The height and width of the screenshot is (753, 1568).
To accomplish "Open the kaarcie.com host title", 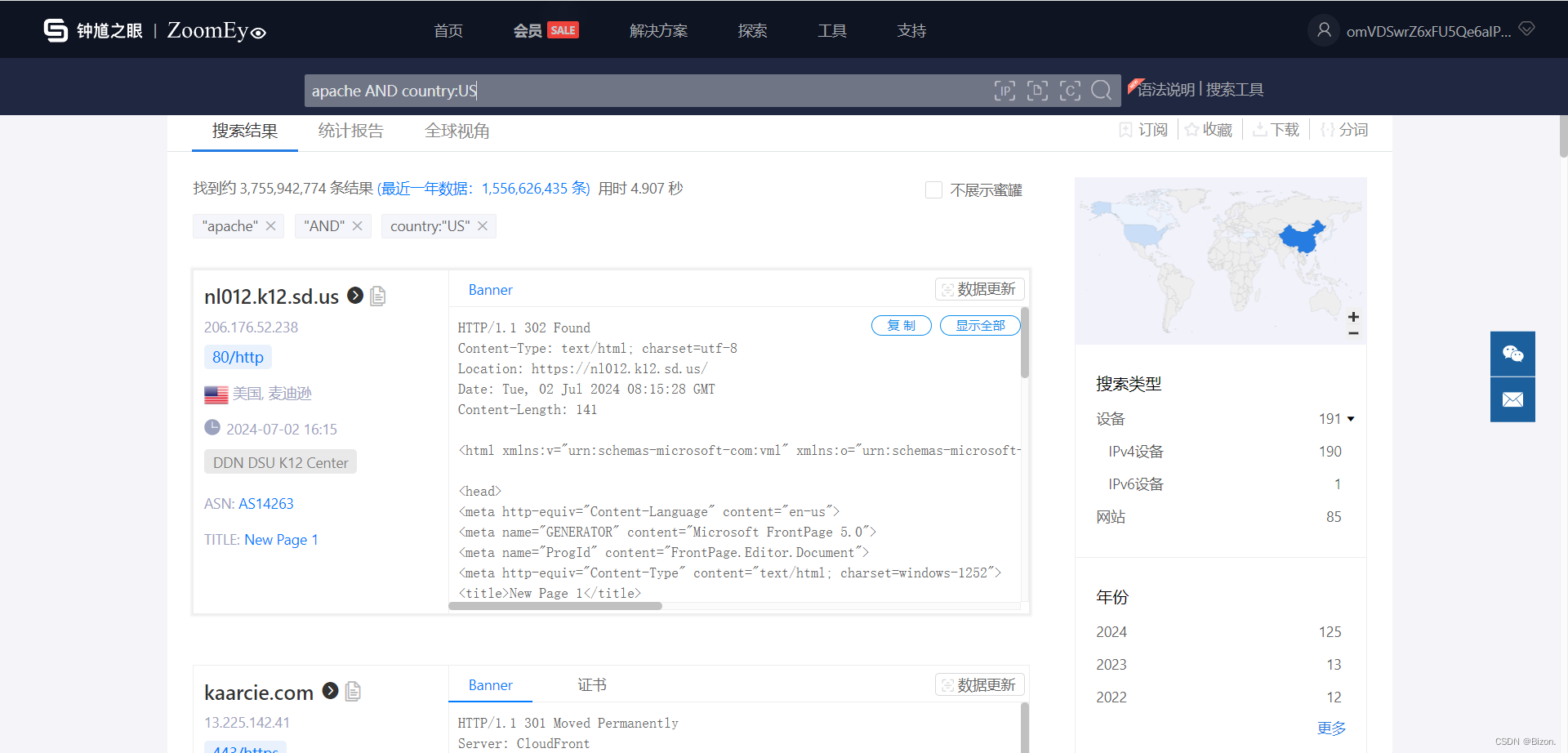I will (x=259, y=693).
